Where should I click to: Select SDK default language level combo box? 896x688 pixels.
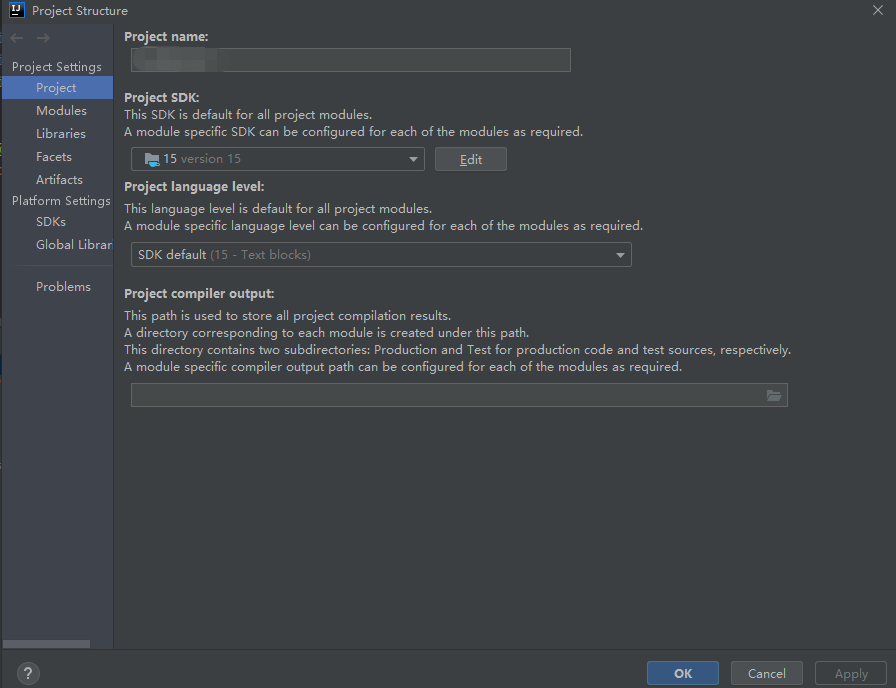[381, 255]
